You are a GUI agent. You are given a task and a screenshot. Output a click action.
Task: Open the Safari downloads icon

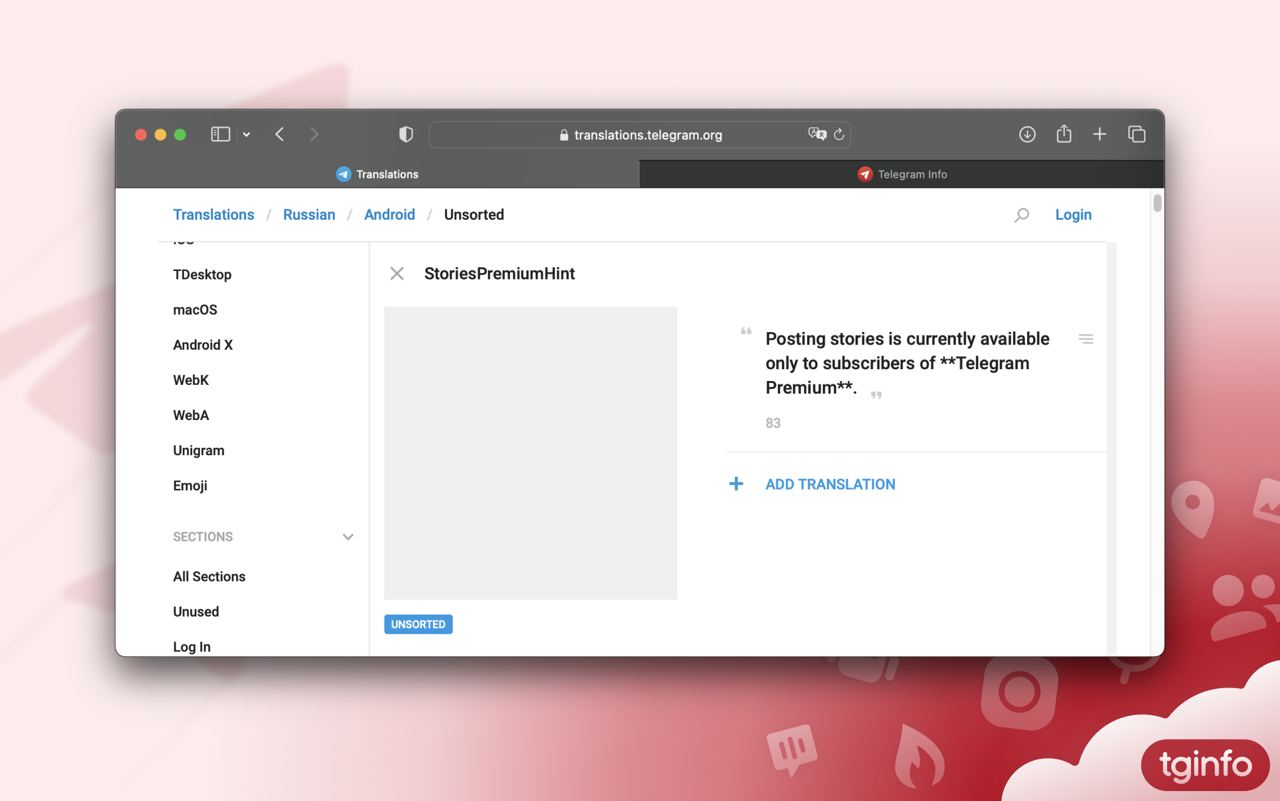(1027, 134)
